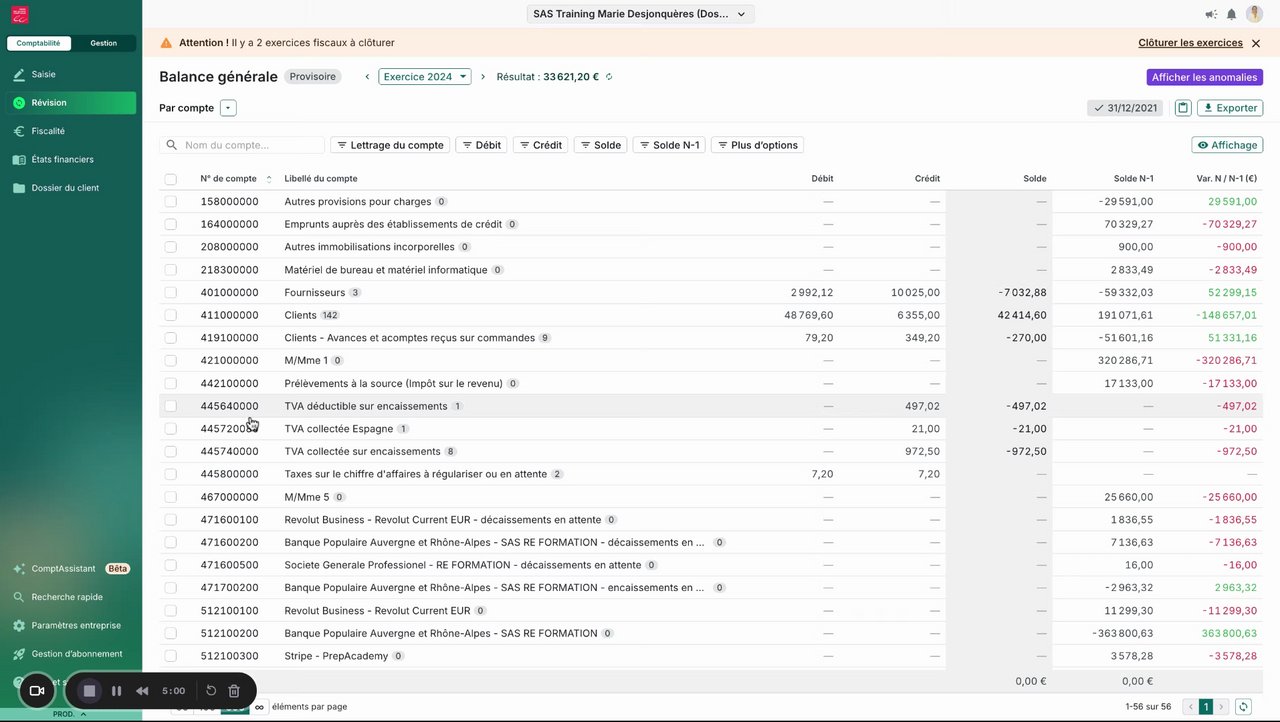
Task: Check the M/Mme 1 row checkbox
Action: [171, 361]
